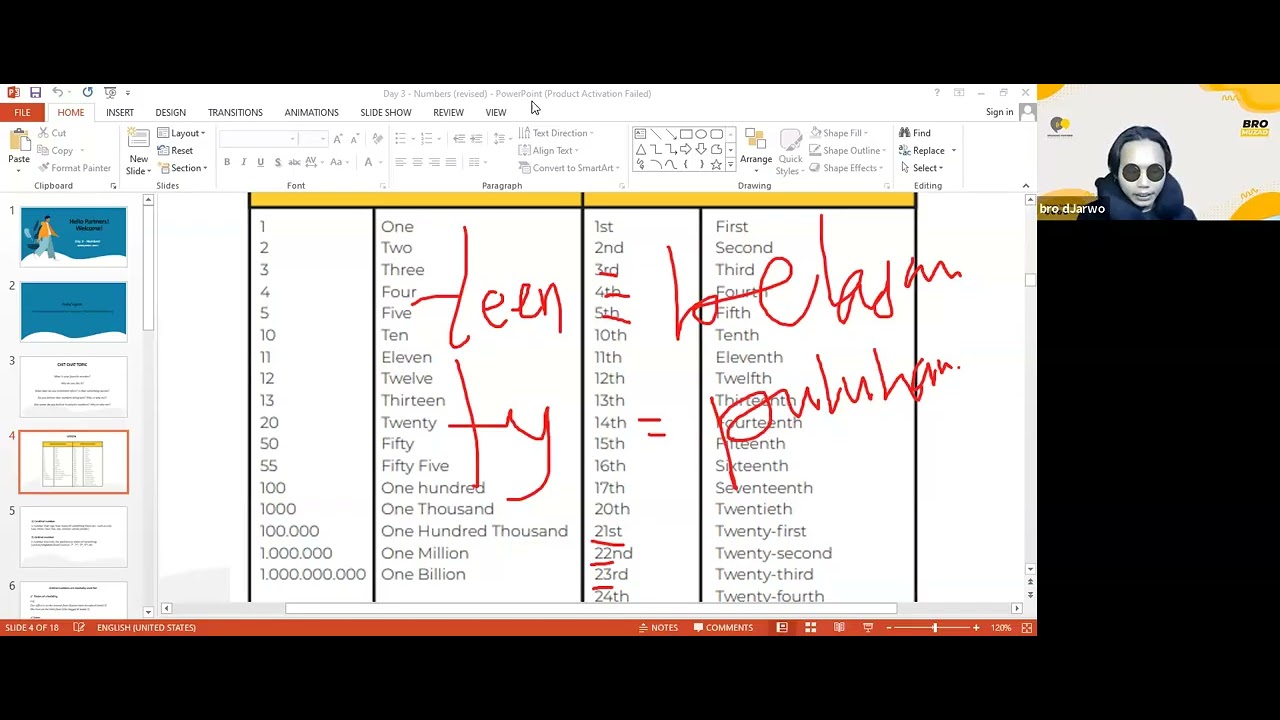Click the Repeat/Redo arrow icon
The image size is (1280, 720).
[87, 93]
